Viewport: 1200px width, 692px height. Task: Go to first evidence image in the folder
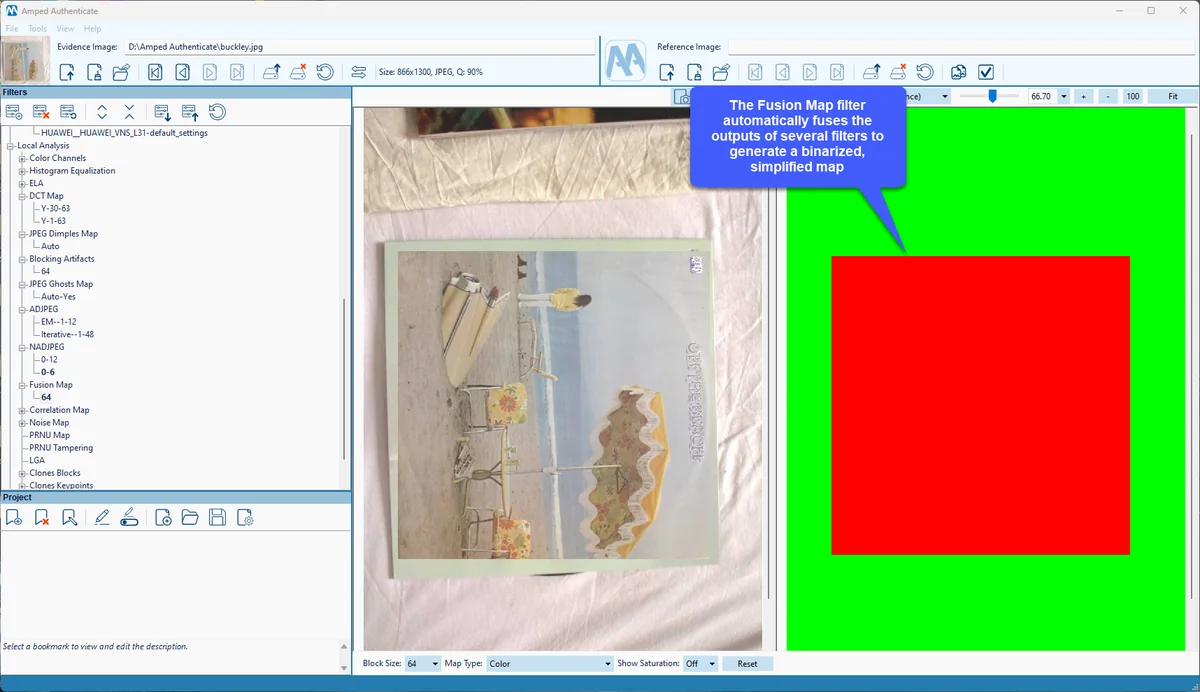[x=155, y=72]
